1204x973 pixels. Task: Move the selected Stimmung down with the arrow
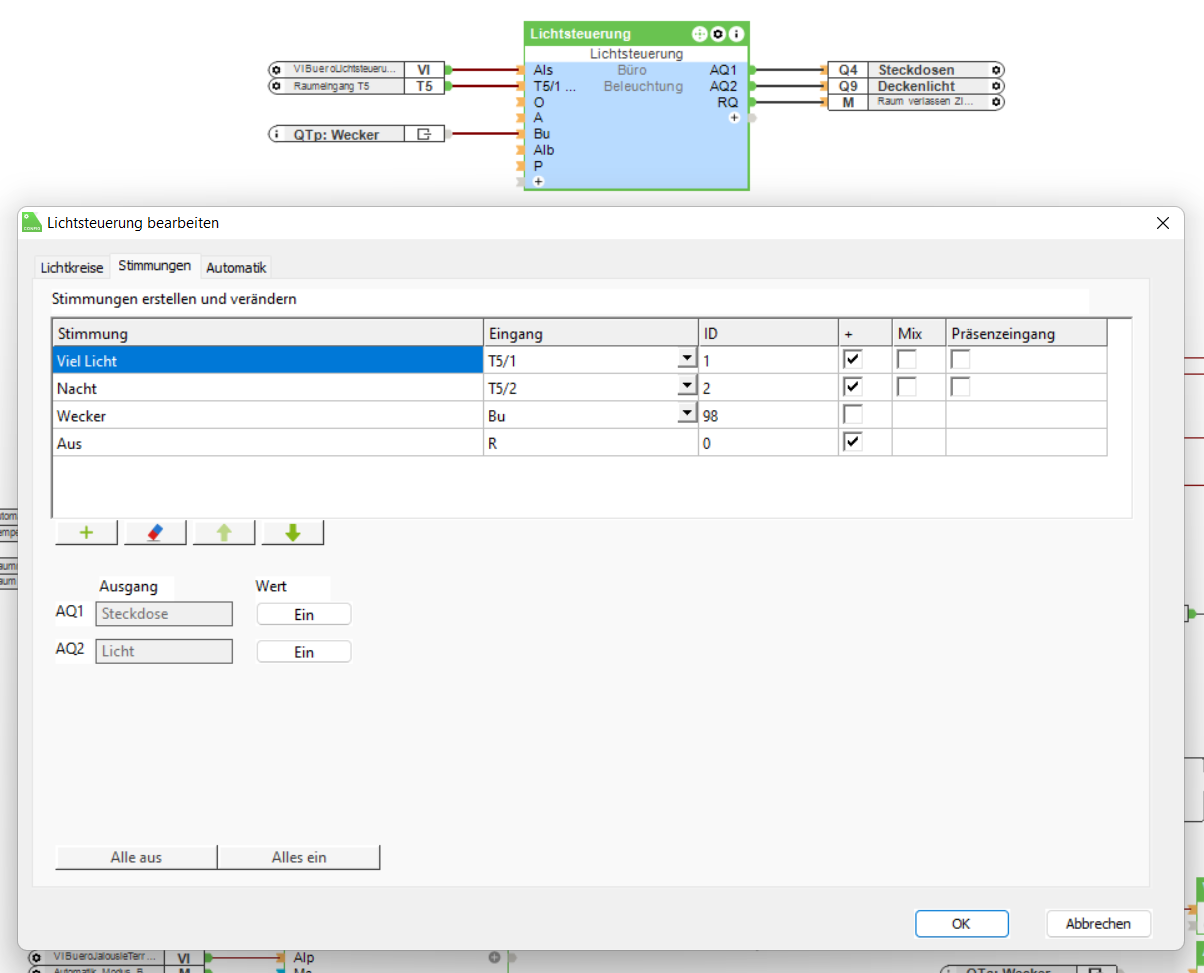292,533
